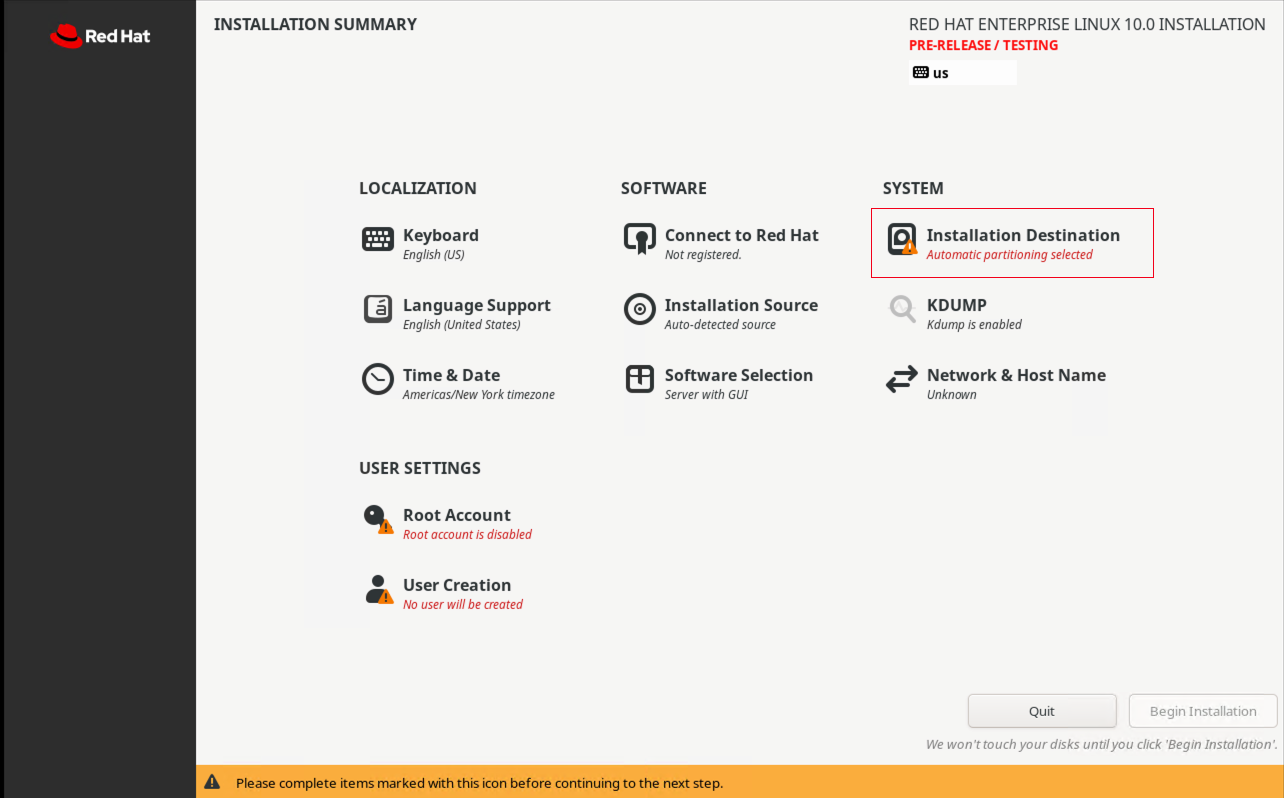Click the "Kdump is enabled" status text
Viewport: 1284px width, 798px height.
(974, 325)
